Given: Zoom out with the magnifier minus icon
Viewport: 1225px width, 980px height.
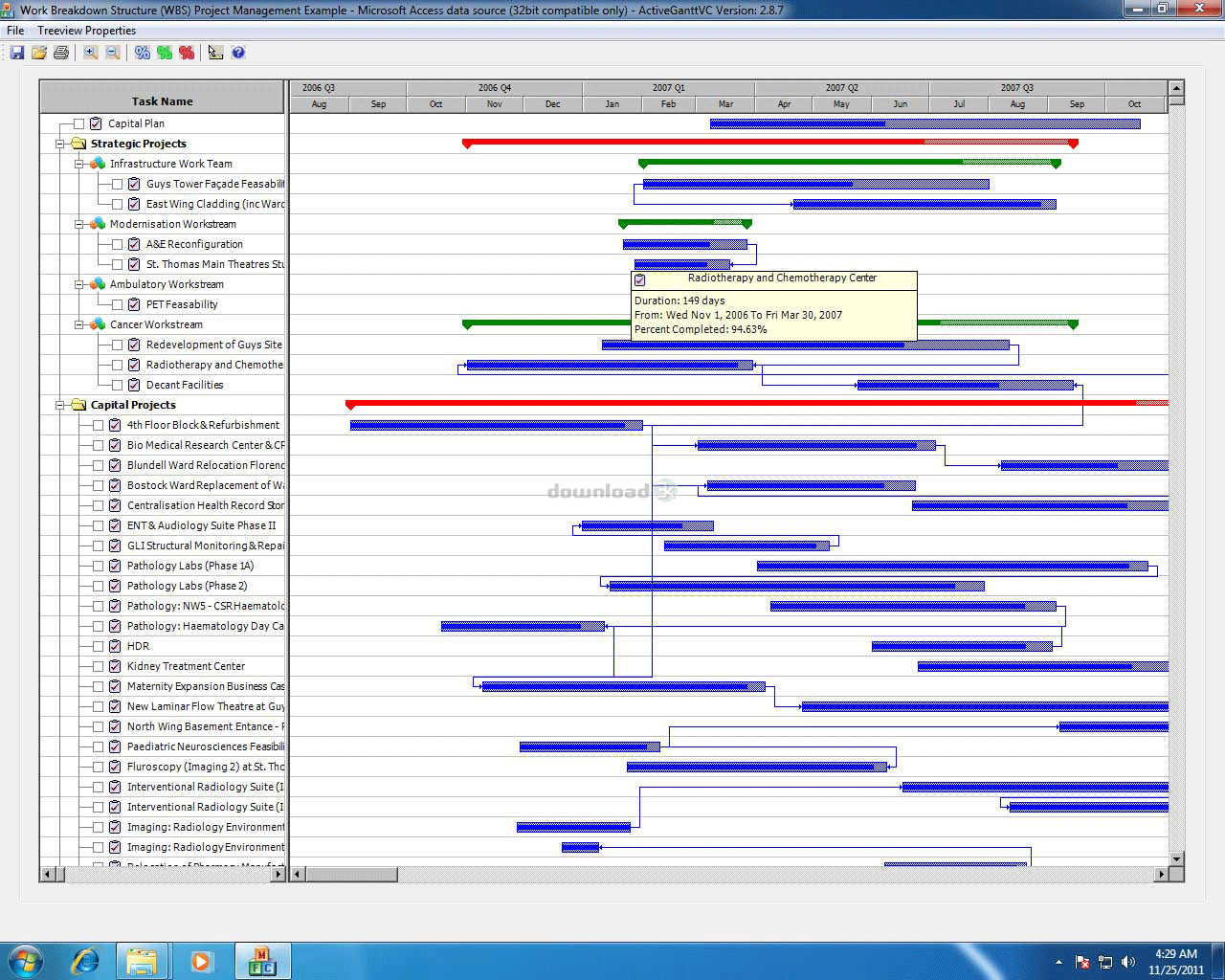Looking at the screenshot, I should click(113, 53).
